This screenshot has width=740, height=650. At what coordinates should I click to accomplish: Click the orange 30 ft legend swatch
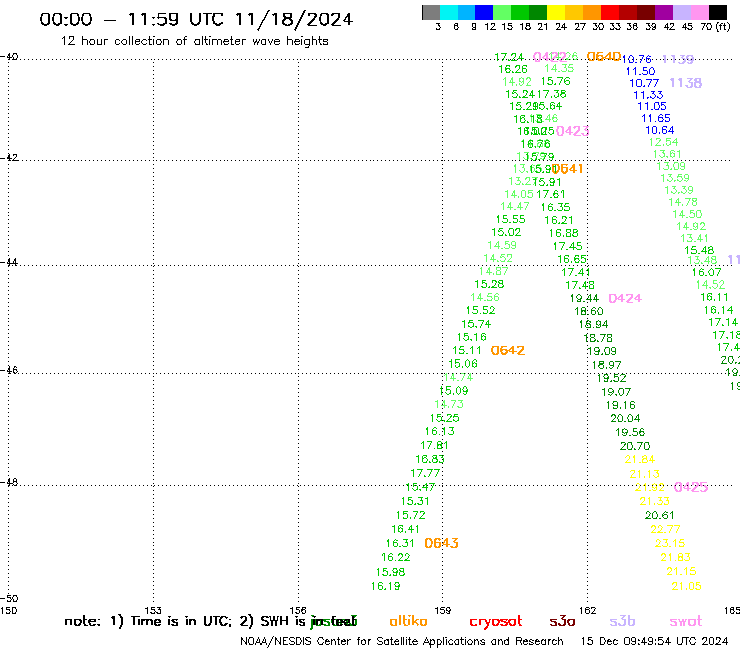[592, 12]
